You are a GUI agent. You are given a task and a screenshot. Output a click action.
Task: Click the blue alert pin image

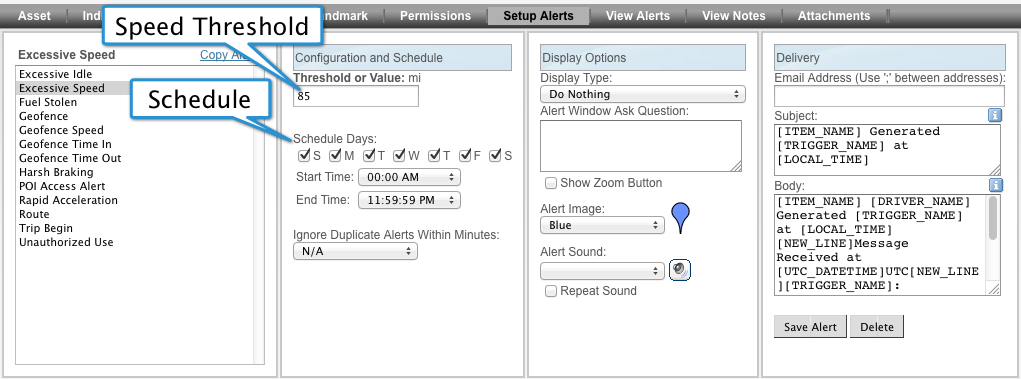pos(680,218)
